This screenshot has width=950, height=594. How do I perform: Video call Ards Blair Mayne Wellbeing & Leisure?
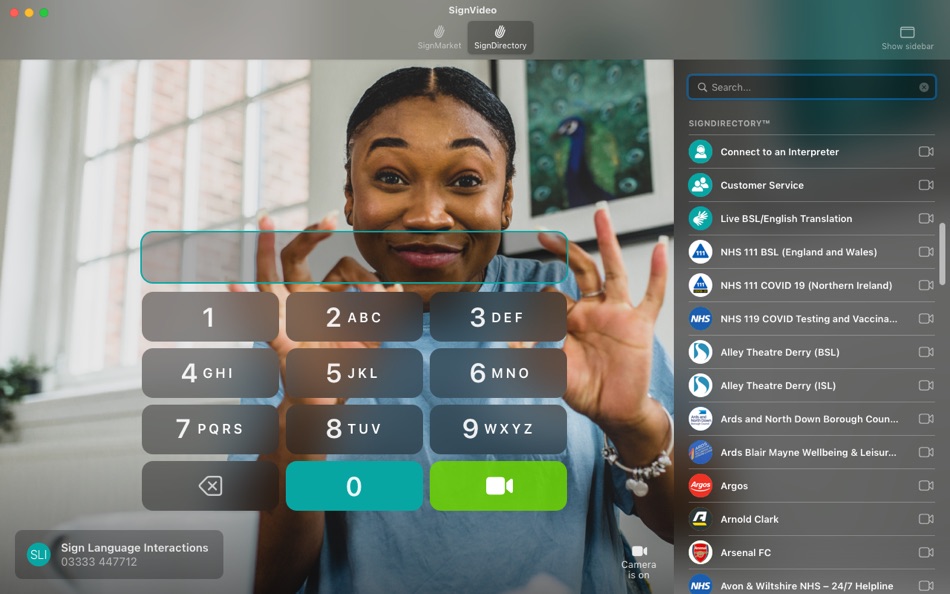[x=925, y=452]
